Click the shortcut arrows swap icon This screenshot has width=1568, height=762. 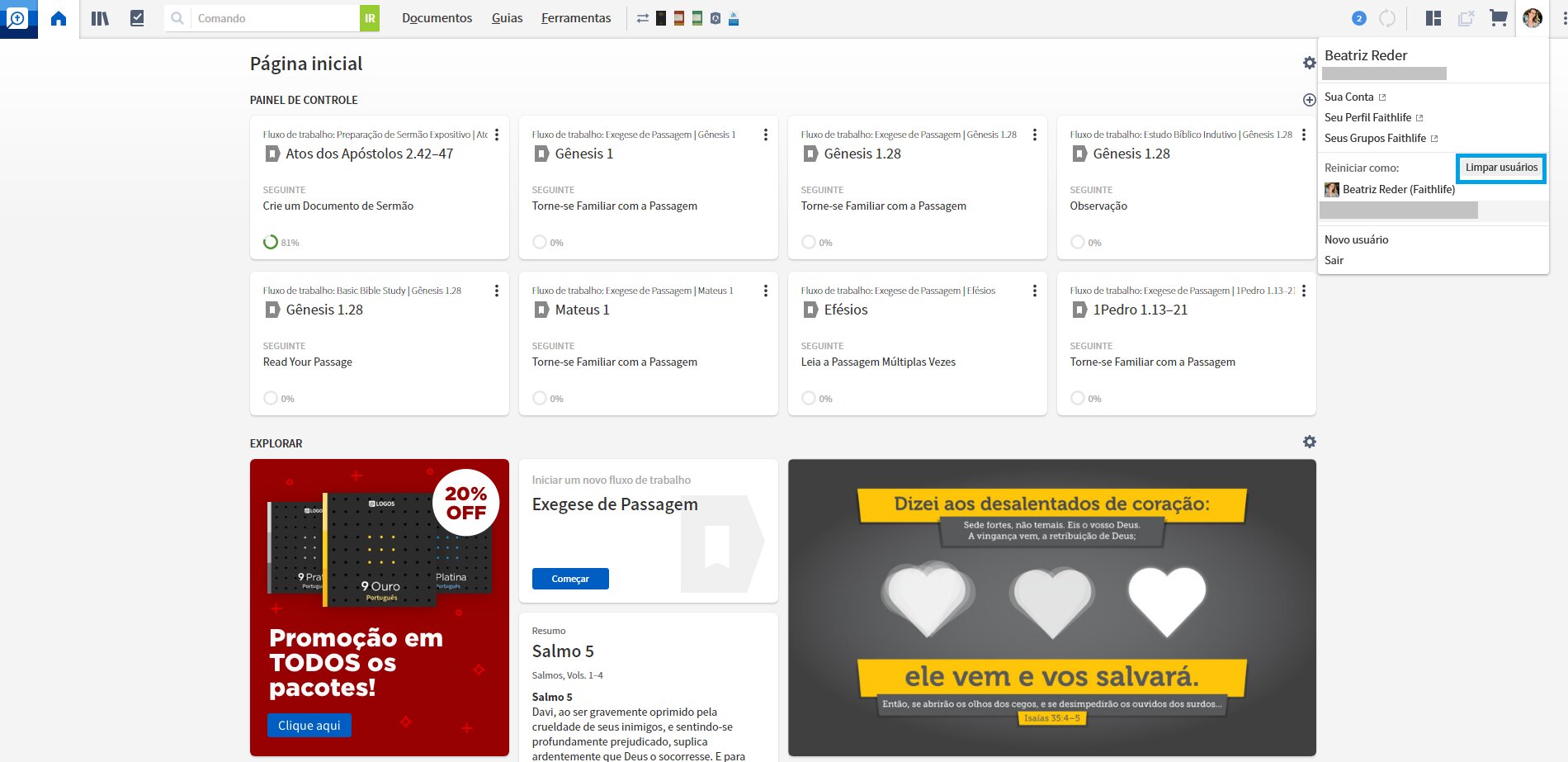[642, 18]
